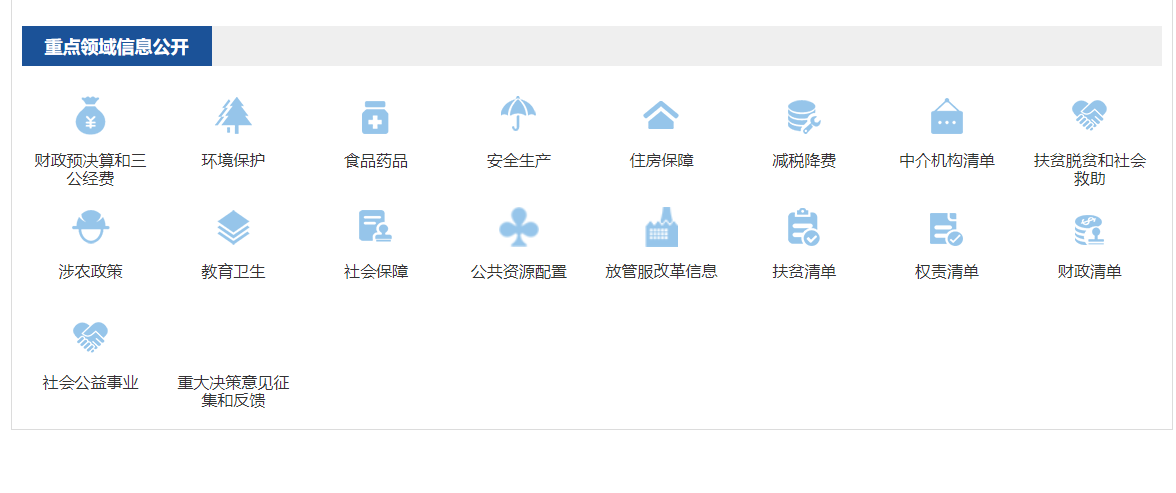
Task: Open the factory icon for 放管服改革信息
Action: tap(662, 227)
